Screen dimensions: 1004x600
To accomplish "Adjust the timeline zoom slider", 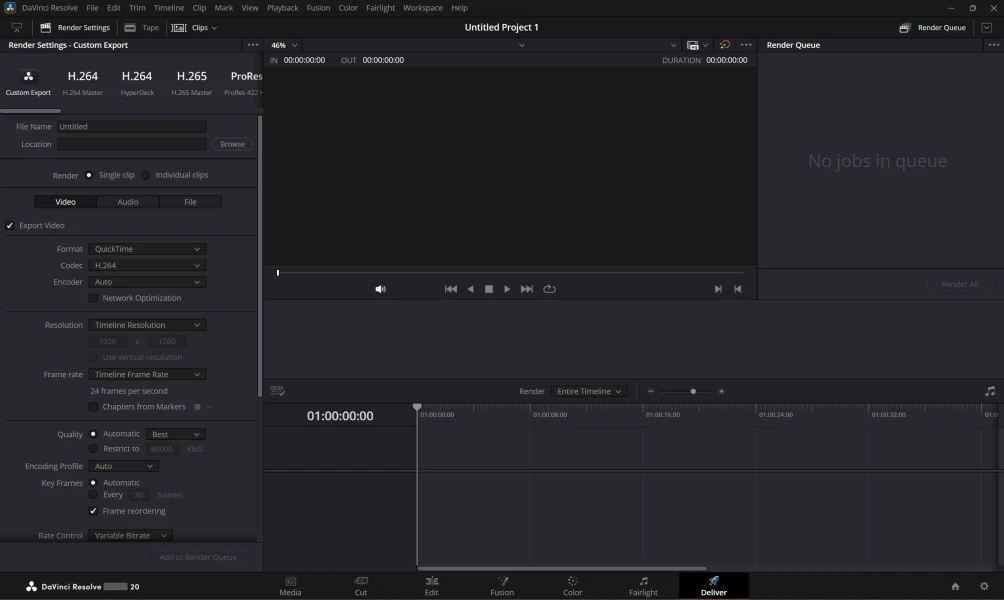I will point(693,392).
